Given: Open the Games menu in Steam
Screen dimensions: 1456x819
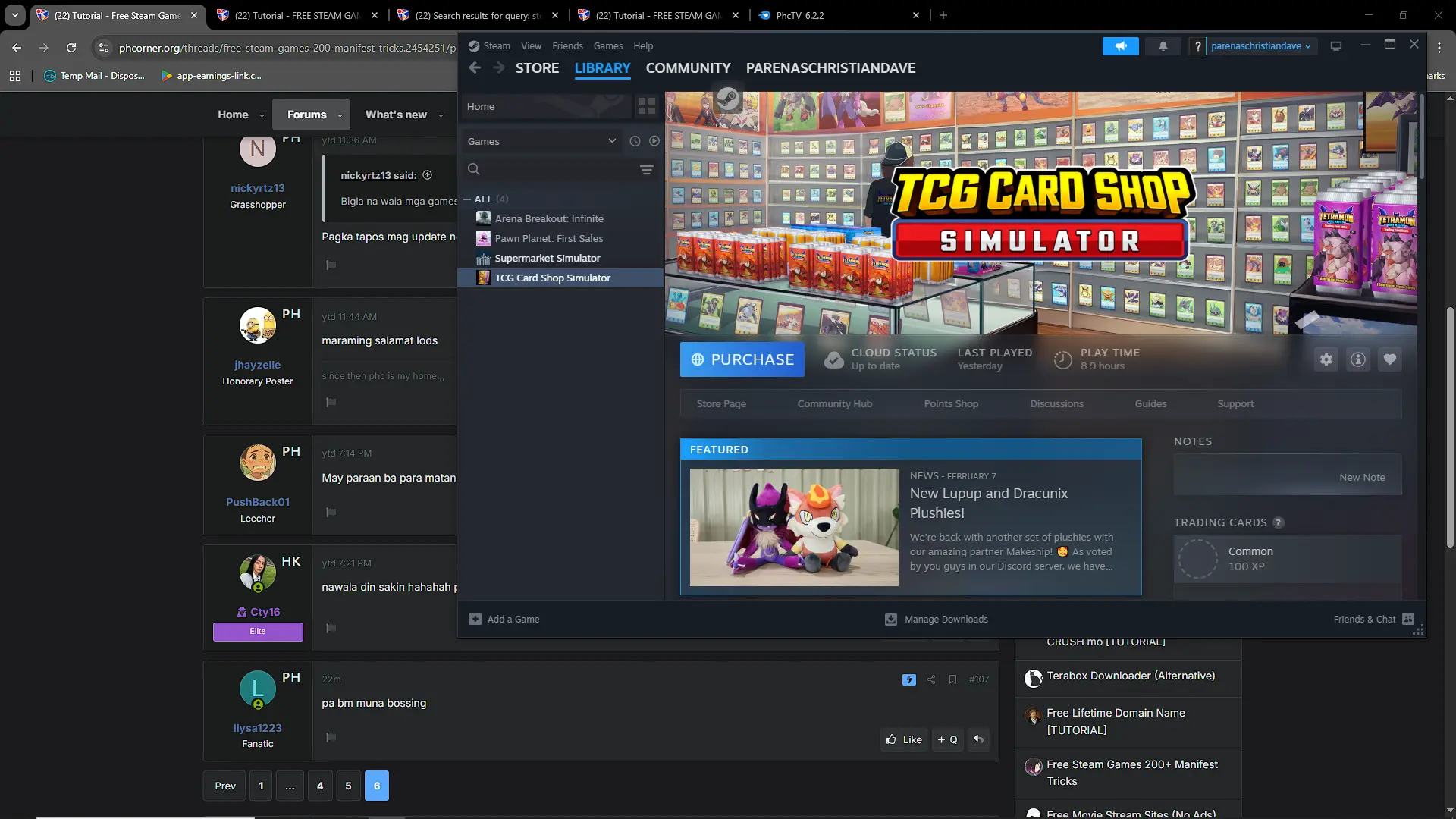Looking at the screenshot, I should (x=608, y=46).
